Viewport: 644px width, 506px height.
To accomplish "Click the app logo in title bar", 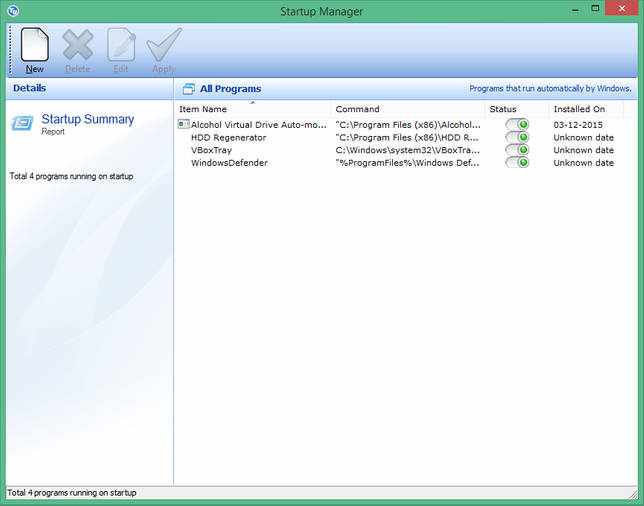I will (x=13, y=10).
